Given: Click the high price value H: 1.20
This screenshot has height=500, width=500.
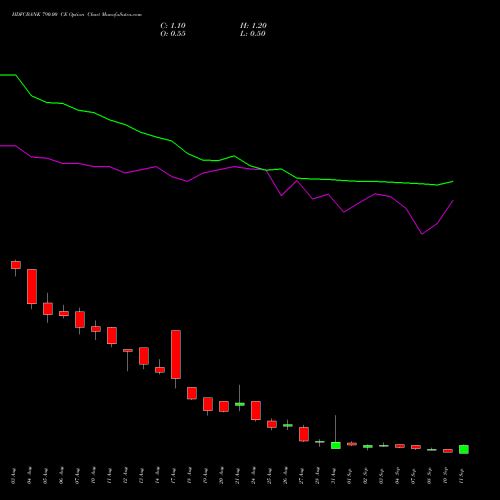Looking at the screenshot, I should 253,26.
